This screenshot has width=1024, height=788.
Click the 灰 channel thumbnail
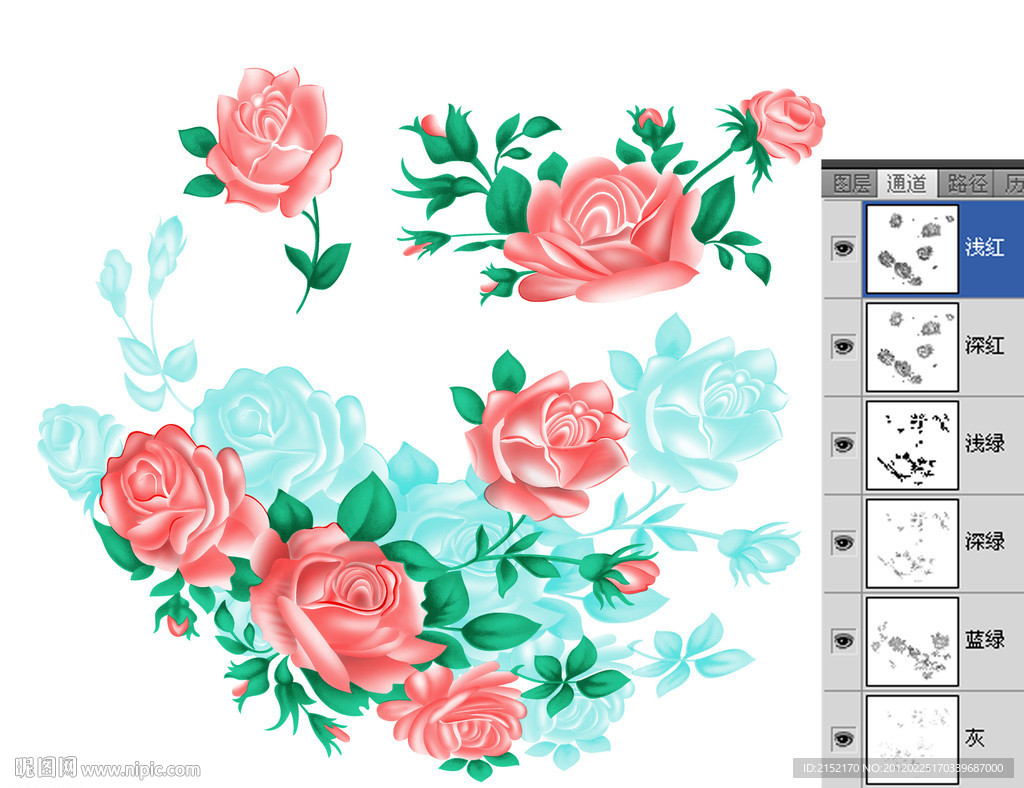tap(911, 738)
